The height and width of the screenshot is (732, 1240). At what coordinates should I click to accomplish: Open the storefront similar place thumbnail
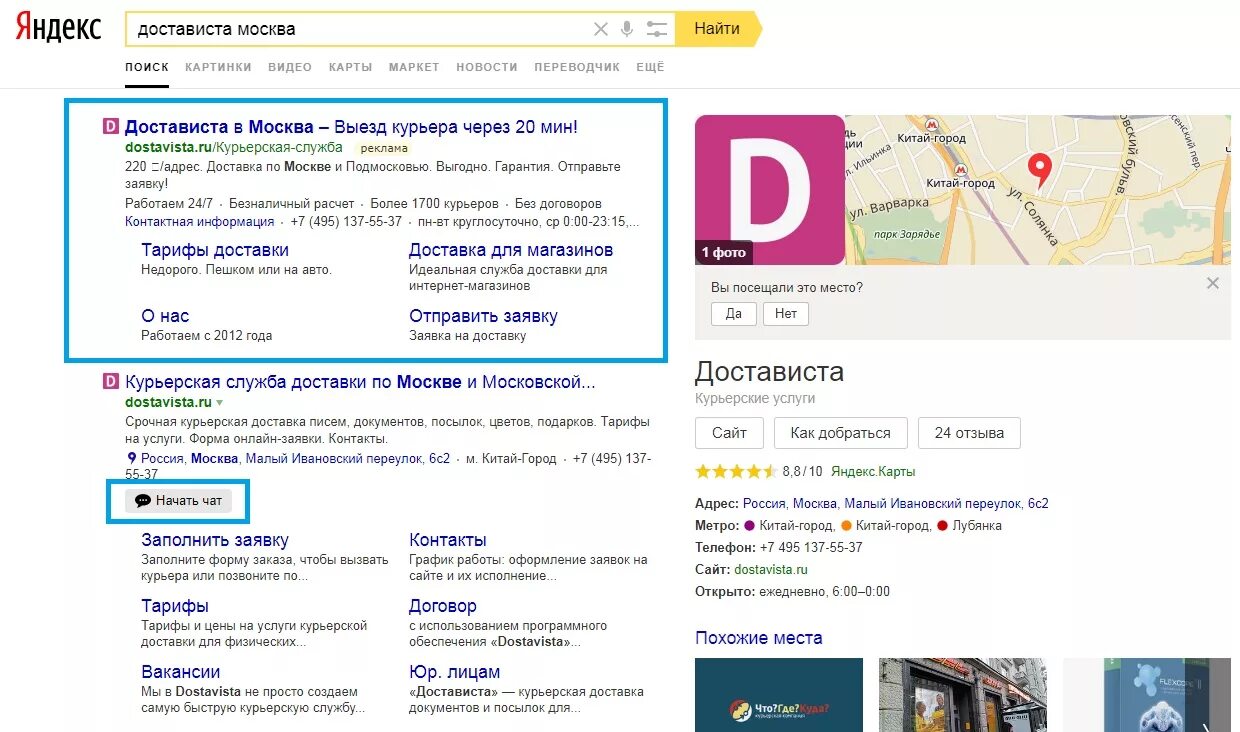click(963, 695)
